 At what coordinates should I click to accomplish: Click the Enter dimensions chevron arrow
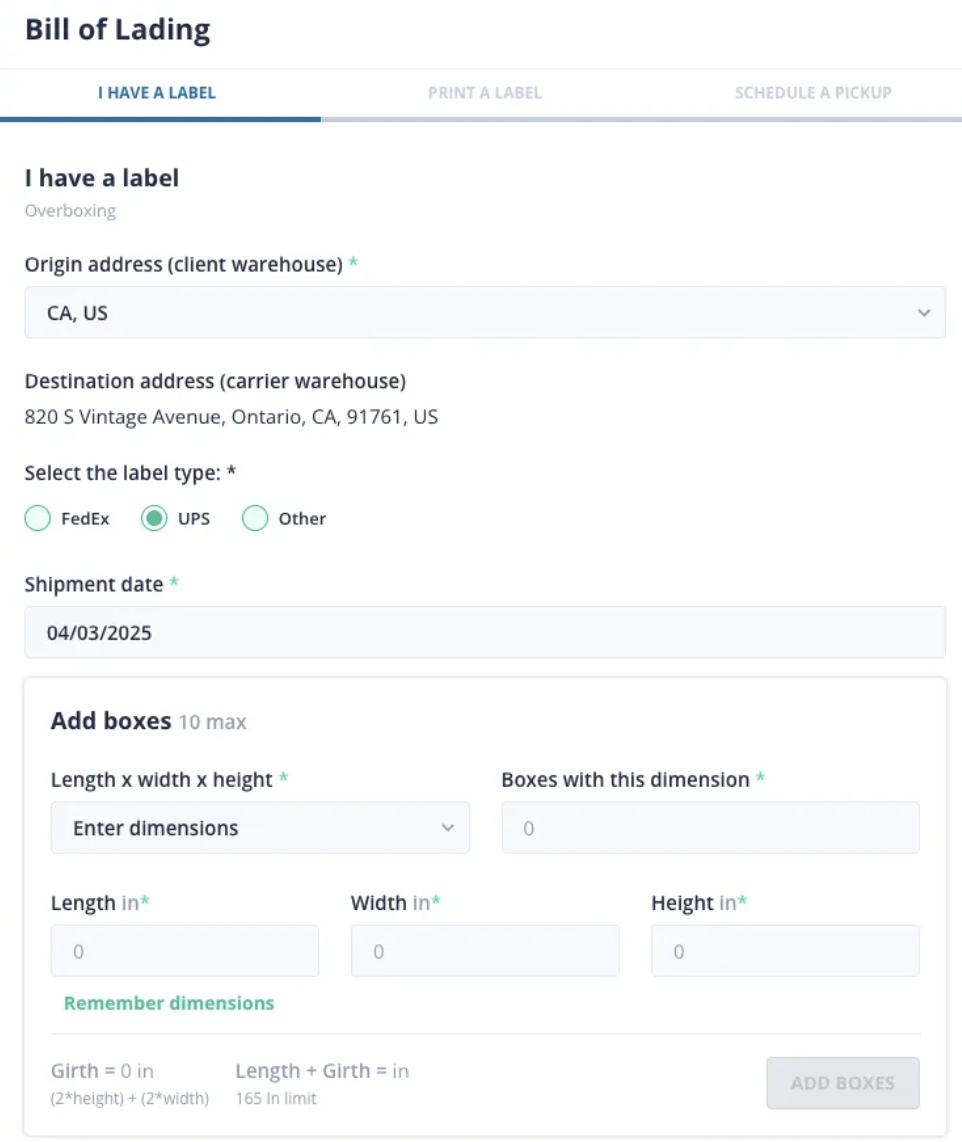(447, 828)
